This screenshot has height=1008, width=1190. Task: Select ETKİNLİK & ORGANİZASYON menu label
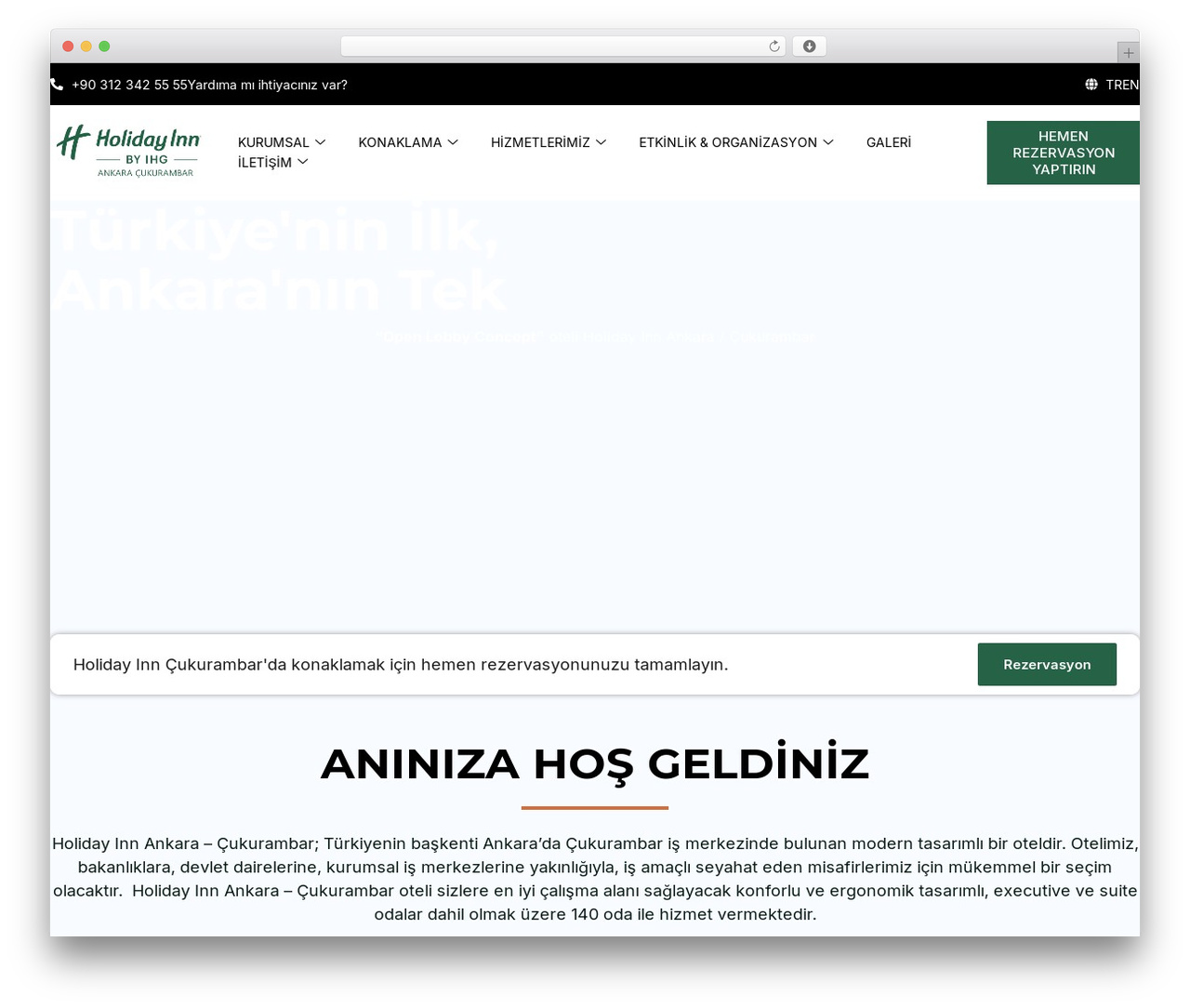[728, 142]
